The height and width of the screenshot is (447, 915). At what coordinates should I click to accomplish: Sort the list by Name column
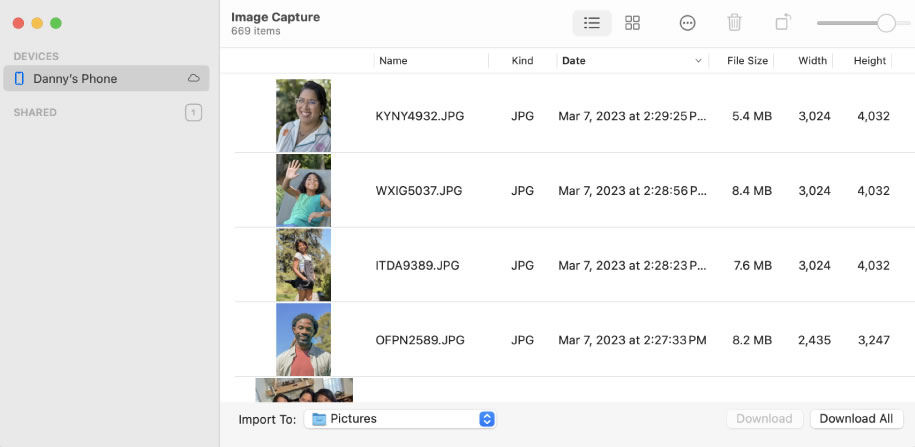393,61
